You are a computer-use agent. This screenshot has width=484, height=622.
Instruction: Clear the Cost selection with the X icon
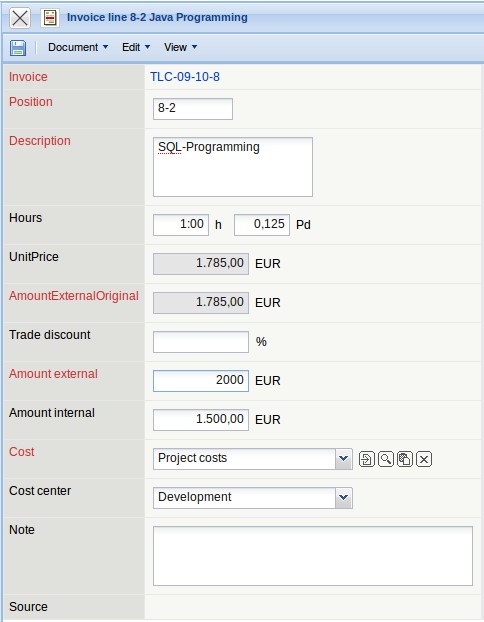coord(424,459)
